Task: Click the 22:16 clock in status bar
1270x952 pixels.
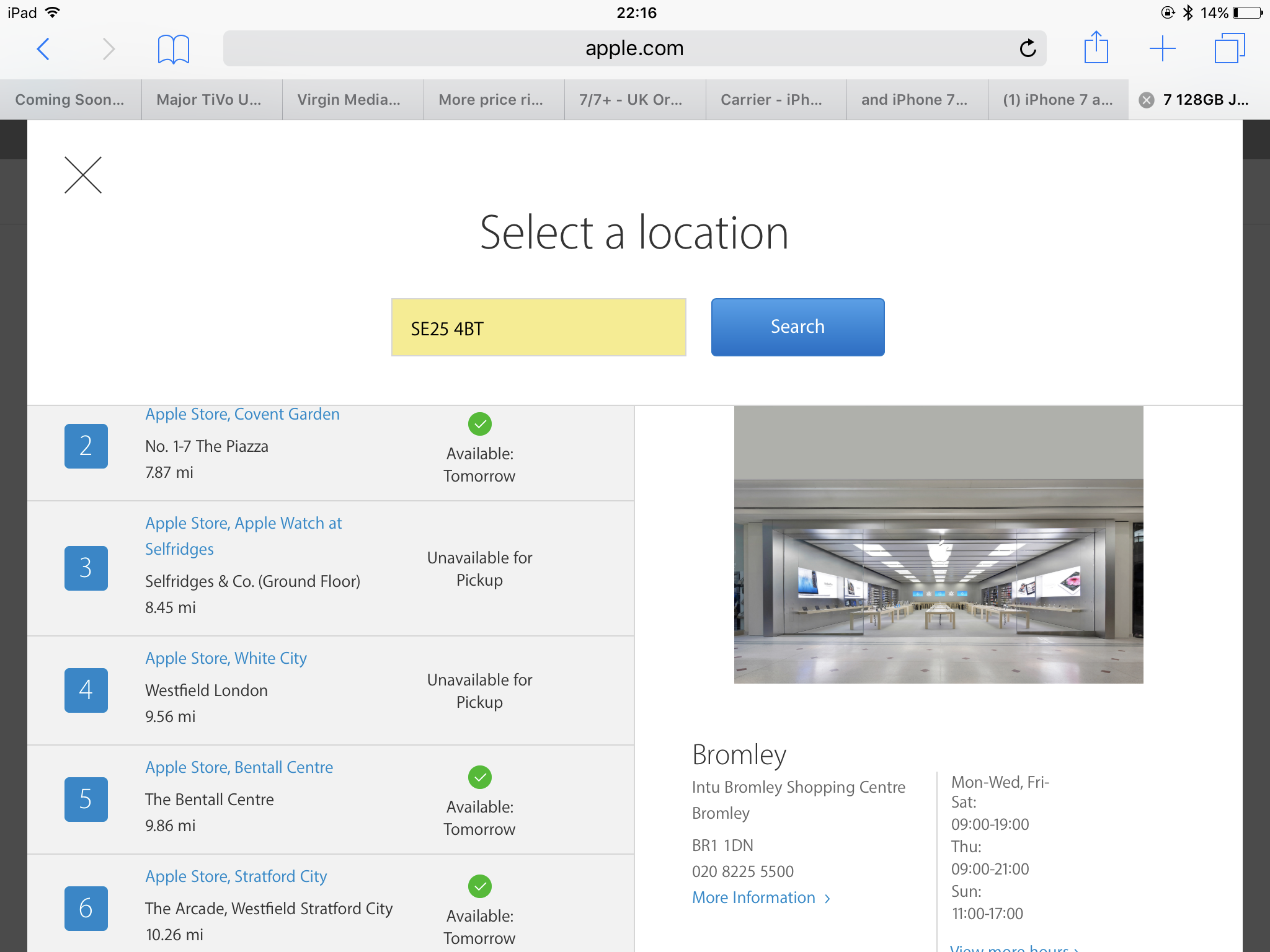Action: (636, 12)
